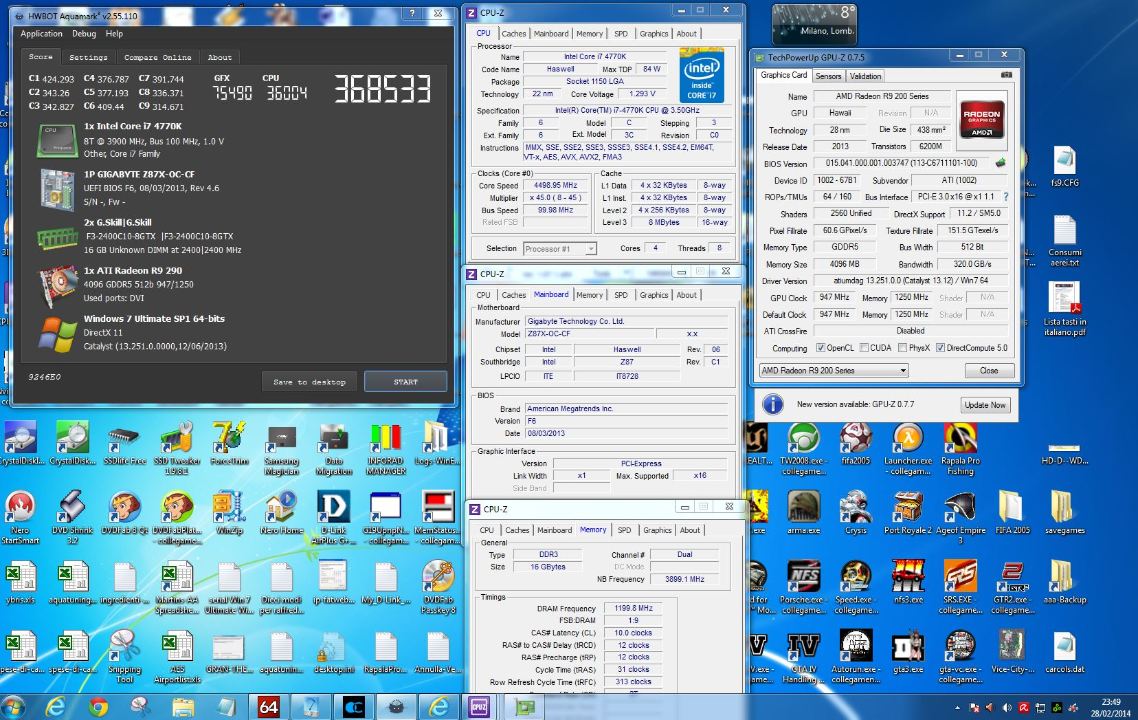The height and width of the screenshot is (720, 1138).
Task: Click the About tab in the Mainboard CPU-Z window
Action: click(687, 295)
